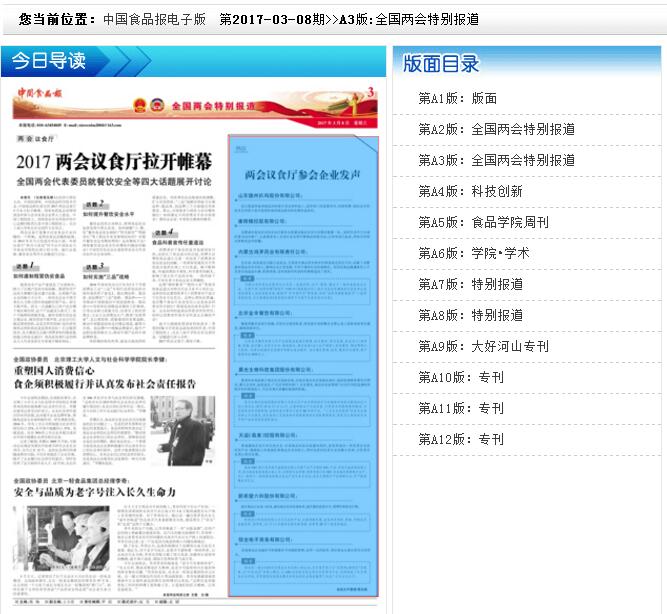Click national emblem icon in banner
The width and height of the screenshot is (667, 614).
[140, 105]
